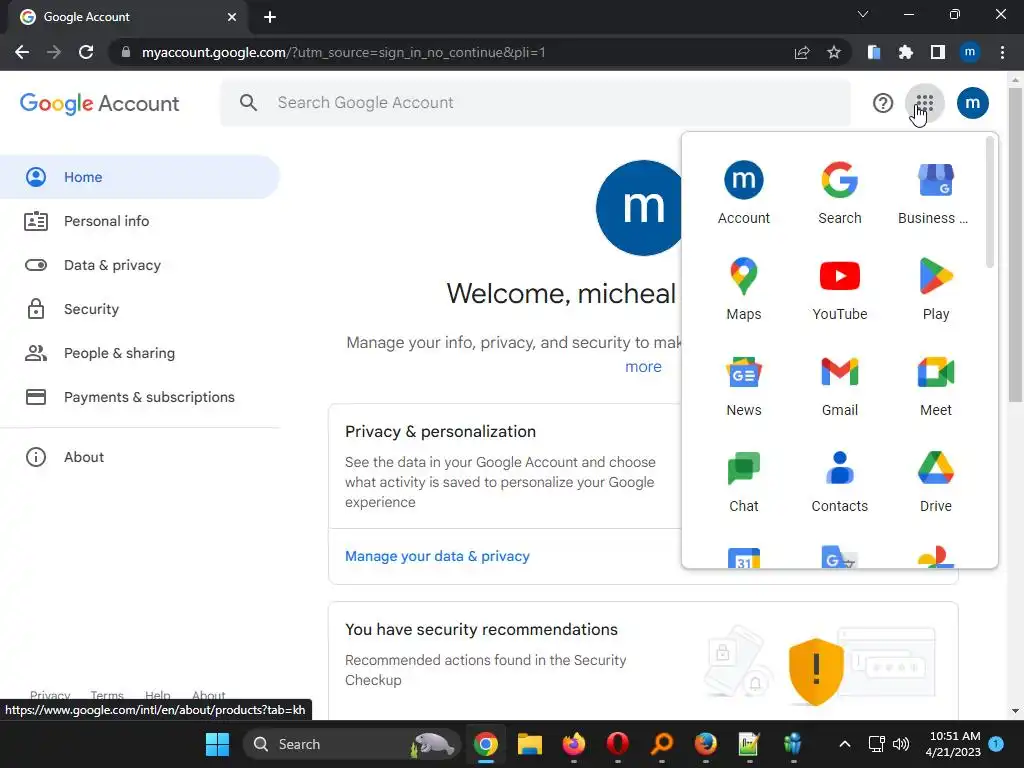This screenshot has height=768, width=1024.
Task: Open News from the apps panel
Action: tap(743, 385)
